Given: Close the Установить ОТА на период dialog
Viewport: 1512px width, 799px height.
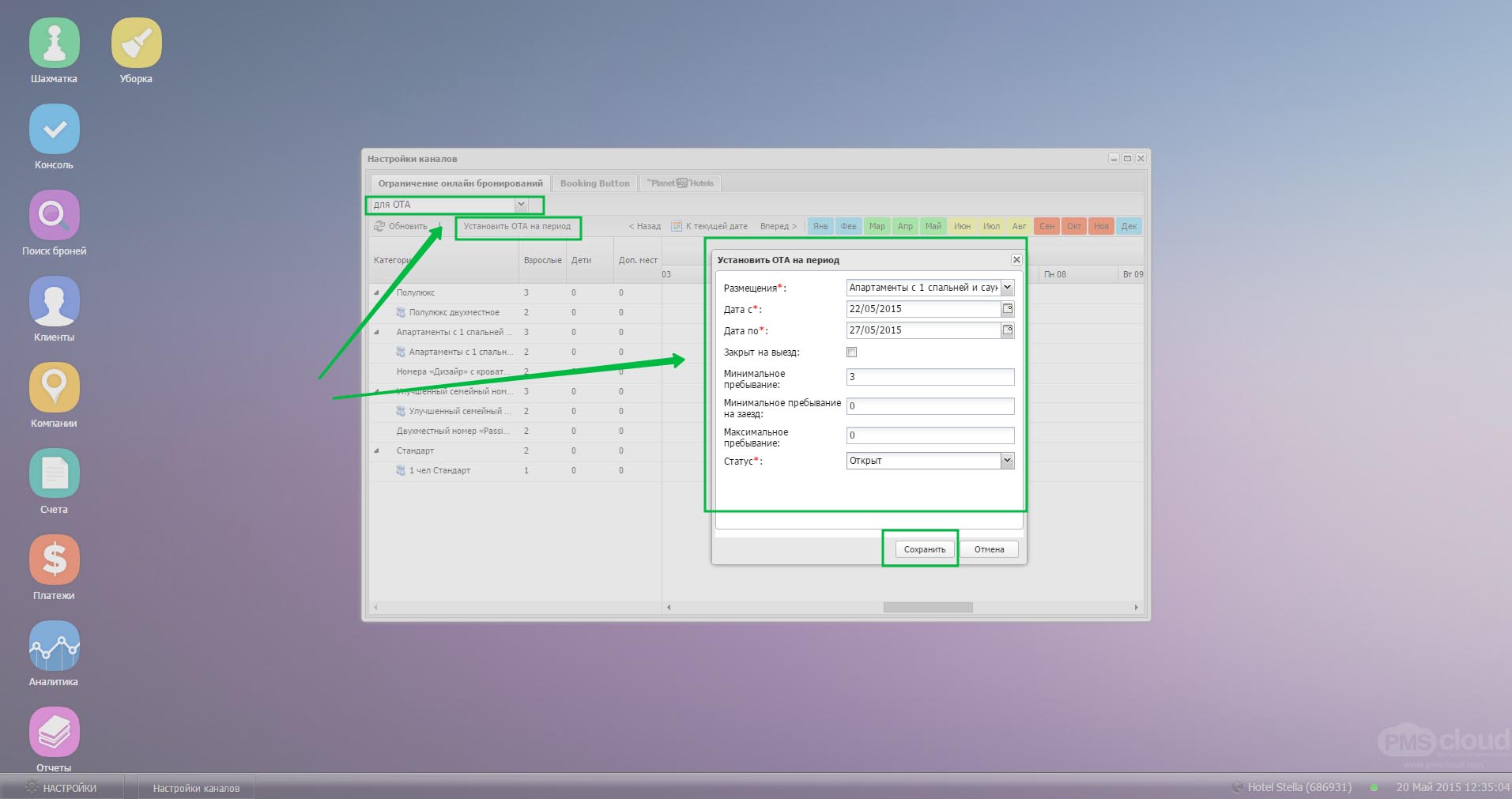Looking at the screenshot, I should pyautogui.click(x=1016, y=259).
